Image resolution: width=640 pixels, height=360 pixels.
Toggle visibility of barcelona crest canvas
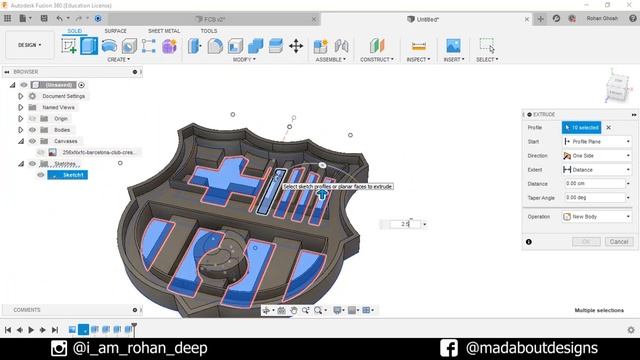coord(40,152)
